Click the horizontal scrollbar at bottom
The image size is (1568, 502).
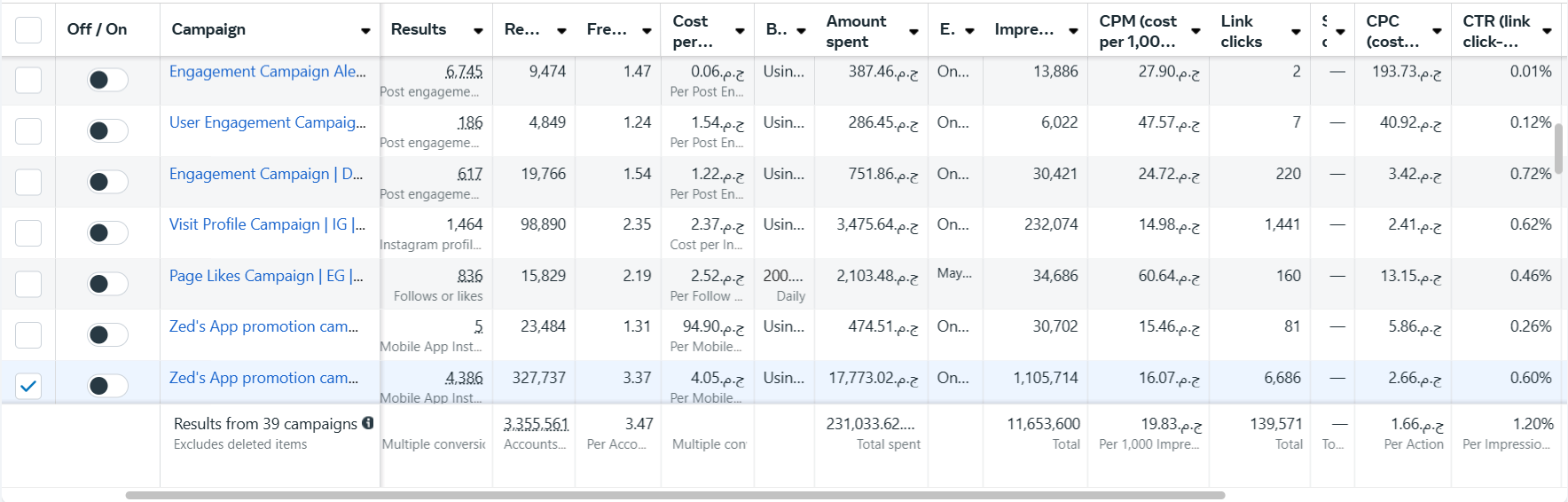pyautogui.click(x=675, y=496)
